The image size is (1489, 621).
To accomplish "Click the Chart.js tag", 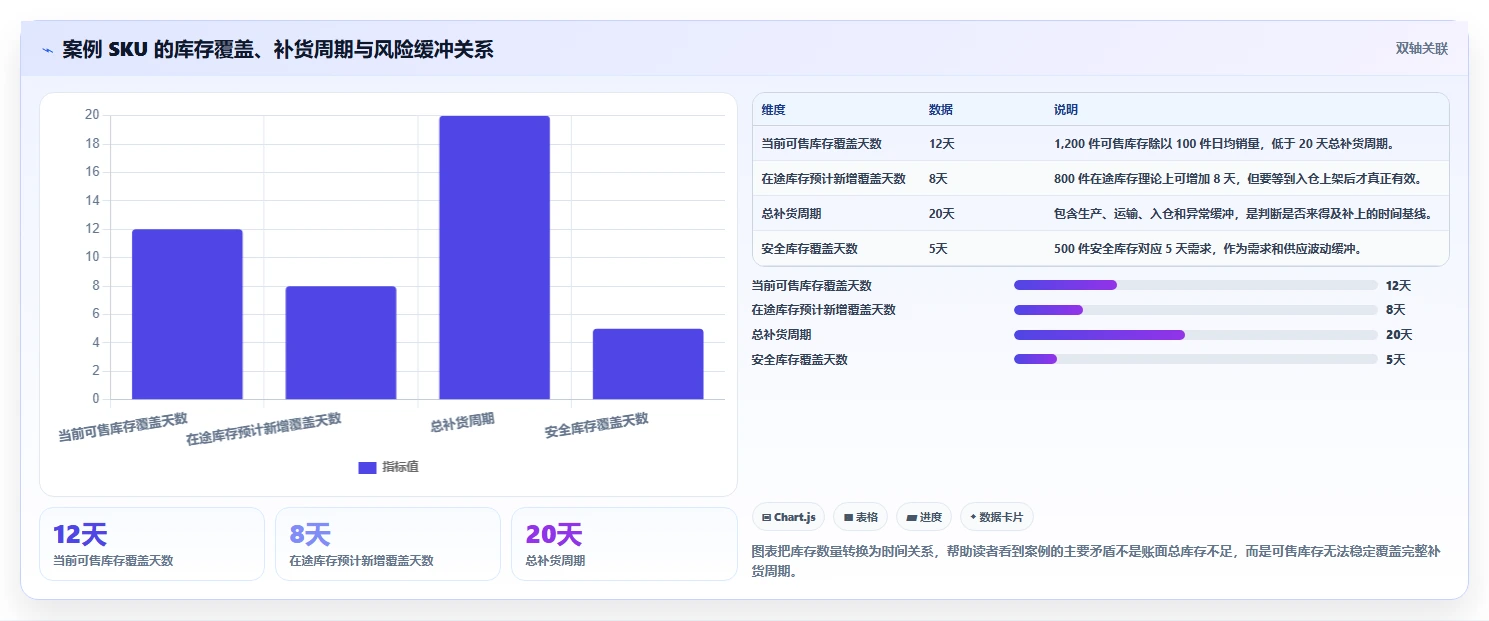I will 788,517.
